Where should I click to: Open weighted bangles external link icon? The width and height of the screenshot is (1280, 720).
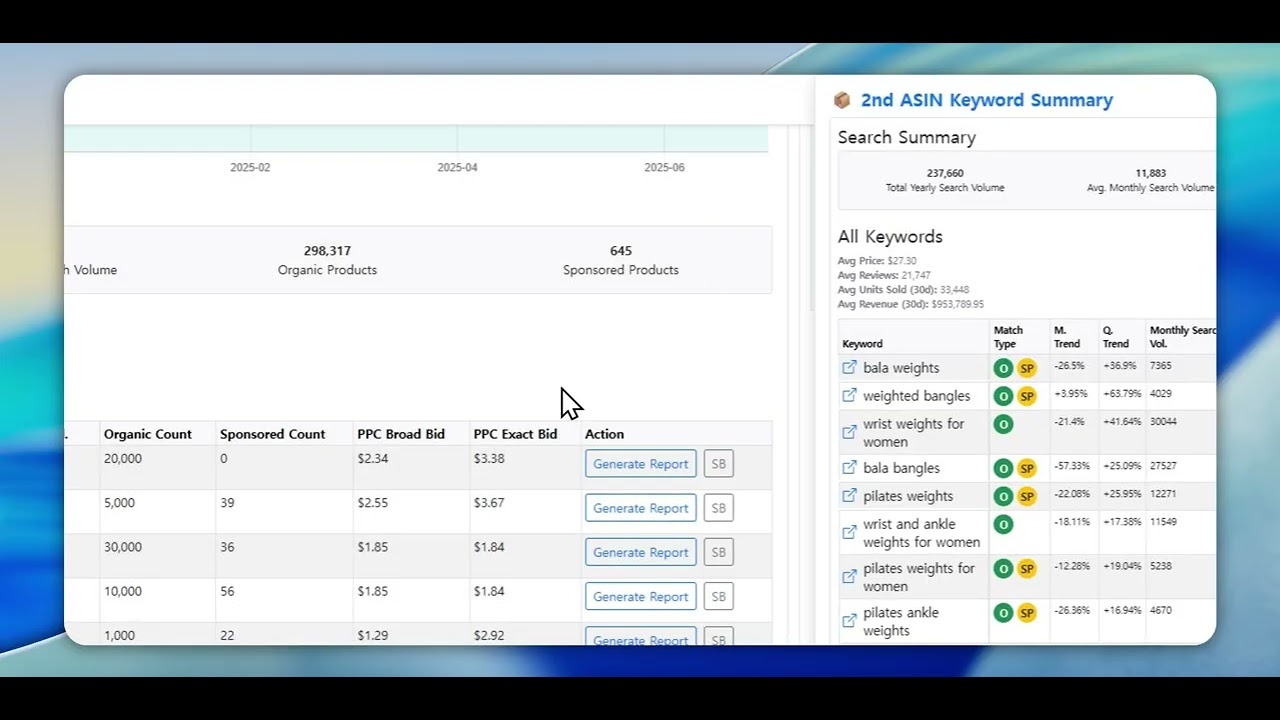(x=849, y=396)
